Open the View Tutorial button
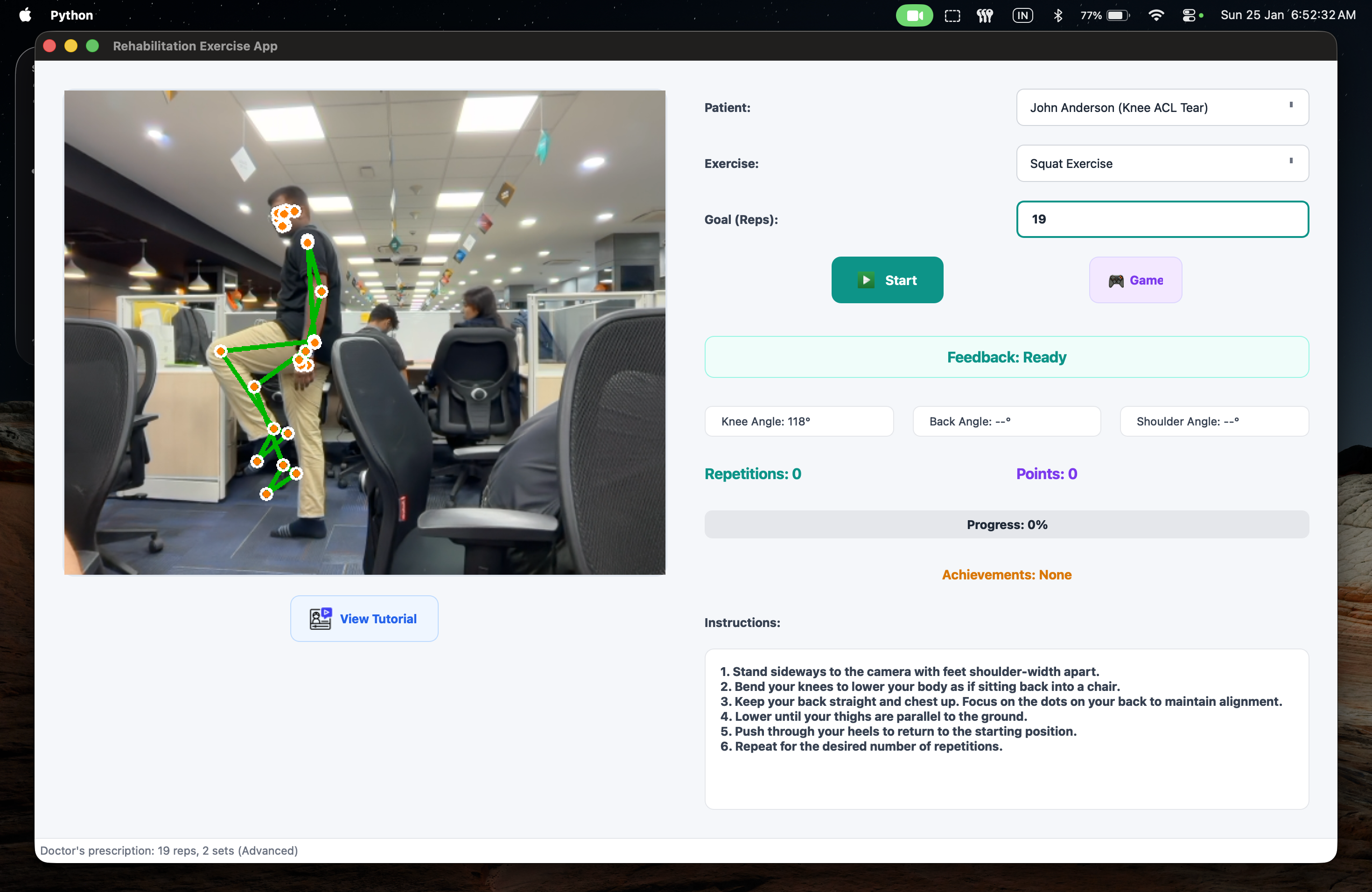 coord(364,618)
